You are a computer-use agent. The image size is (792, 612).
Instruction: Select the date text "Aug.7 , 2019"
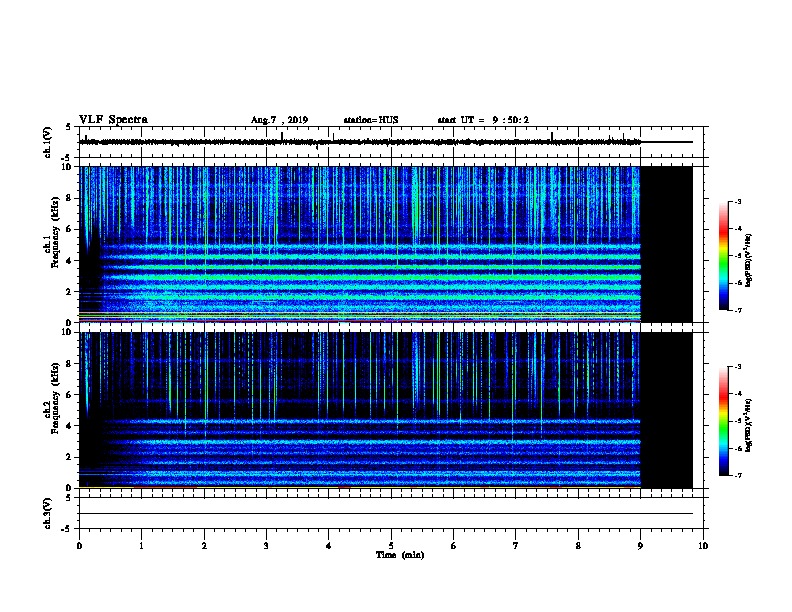pyautogui.click(x=279, y=120)
